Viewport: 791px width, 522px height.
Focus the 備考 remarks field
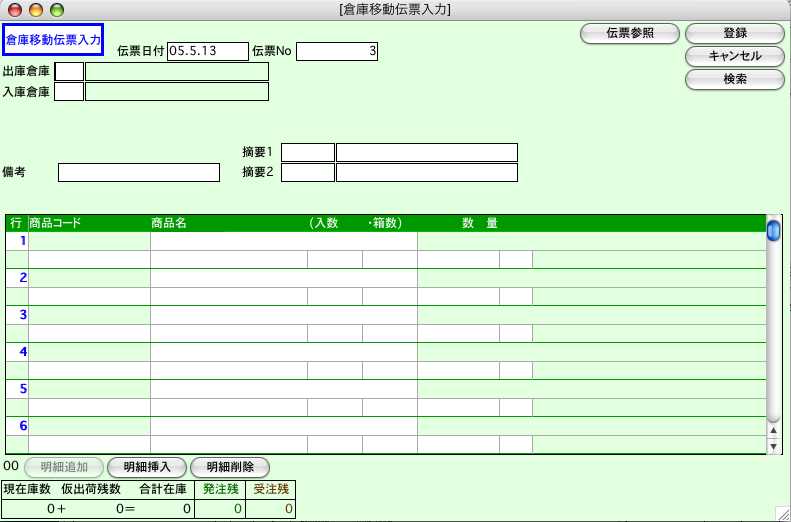pyautogui.click(x=138, y=173)
